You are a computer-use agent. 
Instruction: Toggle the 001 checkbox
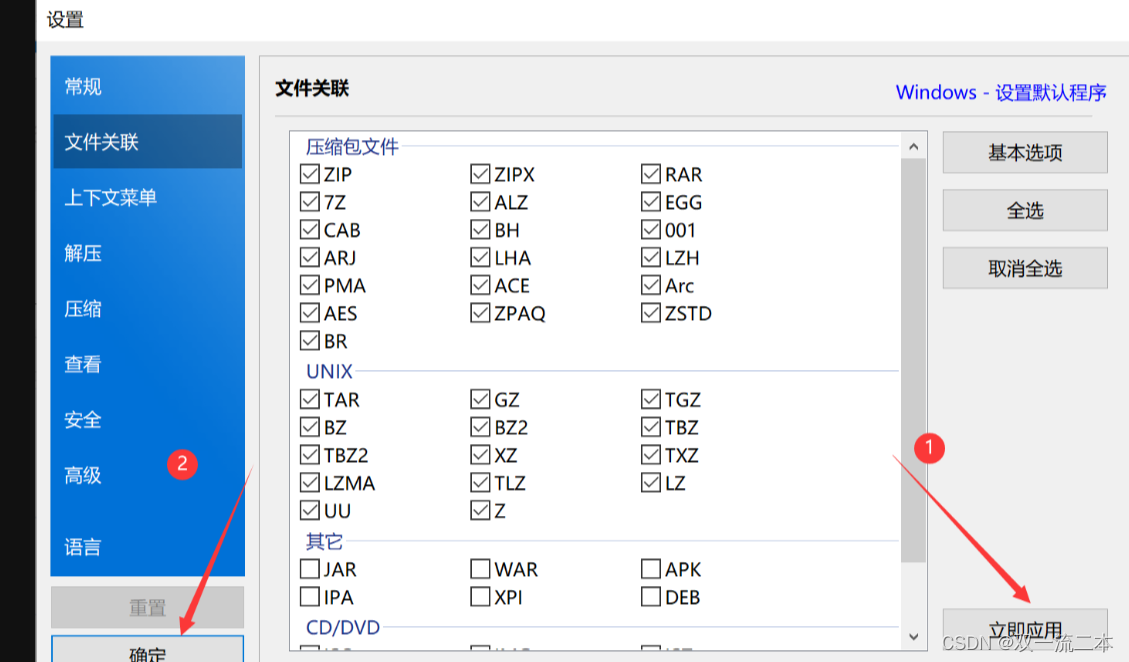(651, 230)
